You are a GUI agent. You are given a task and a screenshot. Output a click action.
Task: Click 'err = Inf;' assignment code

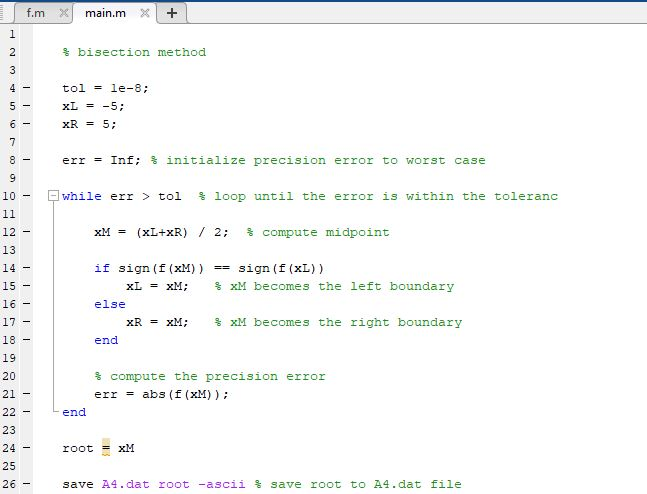102,160
